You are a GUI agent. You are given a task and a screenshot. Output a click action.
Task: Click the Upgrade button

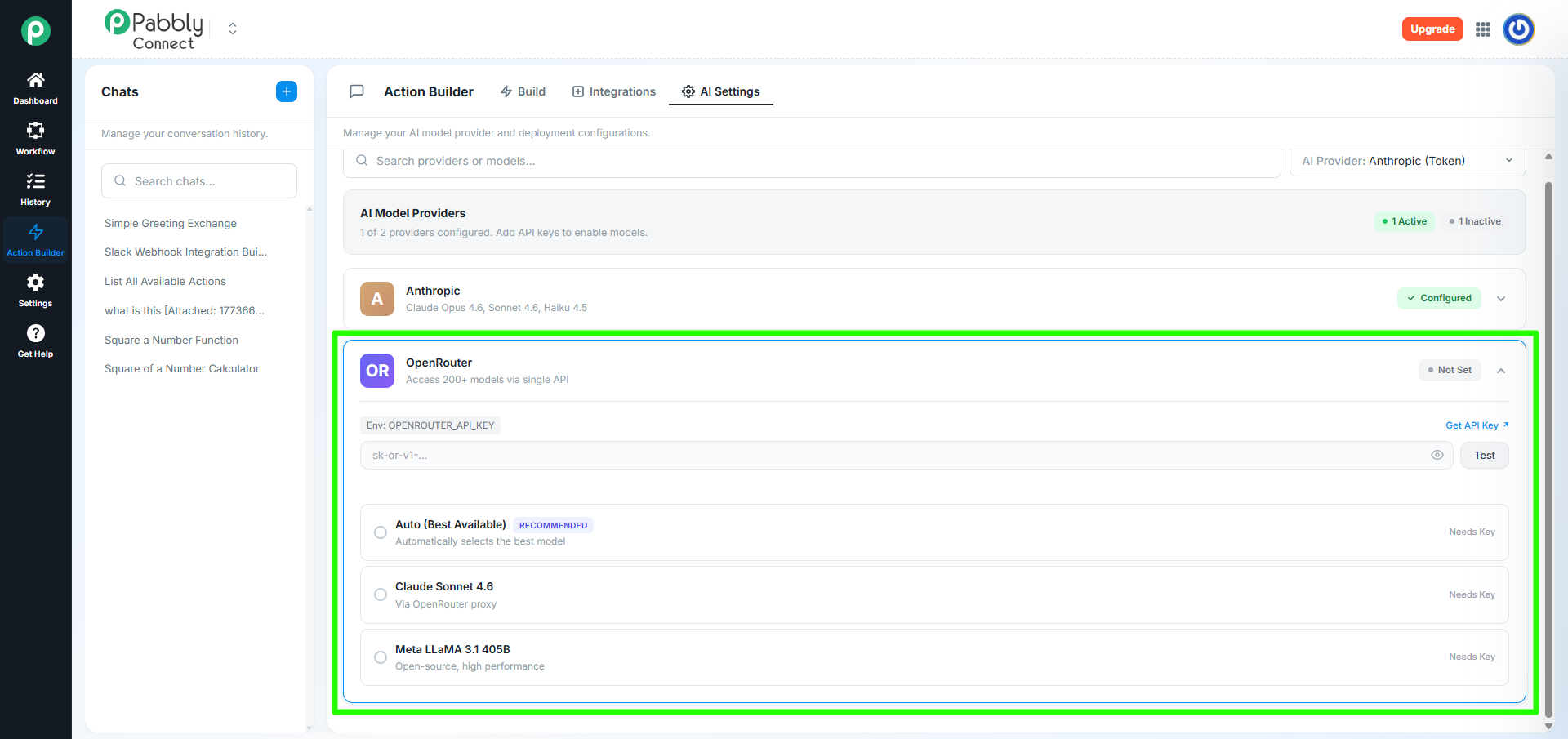click(x=1432, y=29)
